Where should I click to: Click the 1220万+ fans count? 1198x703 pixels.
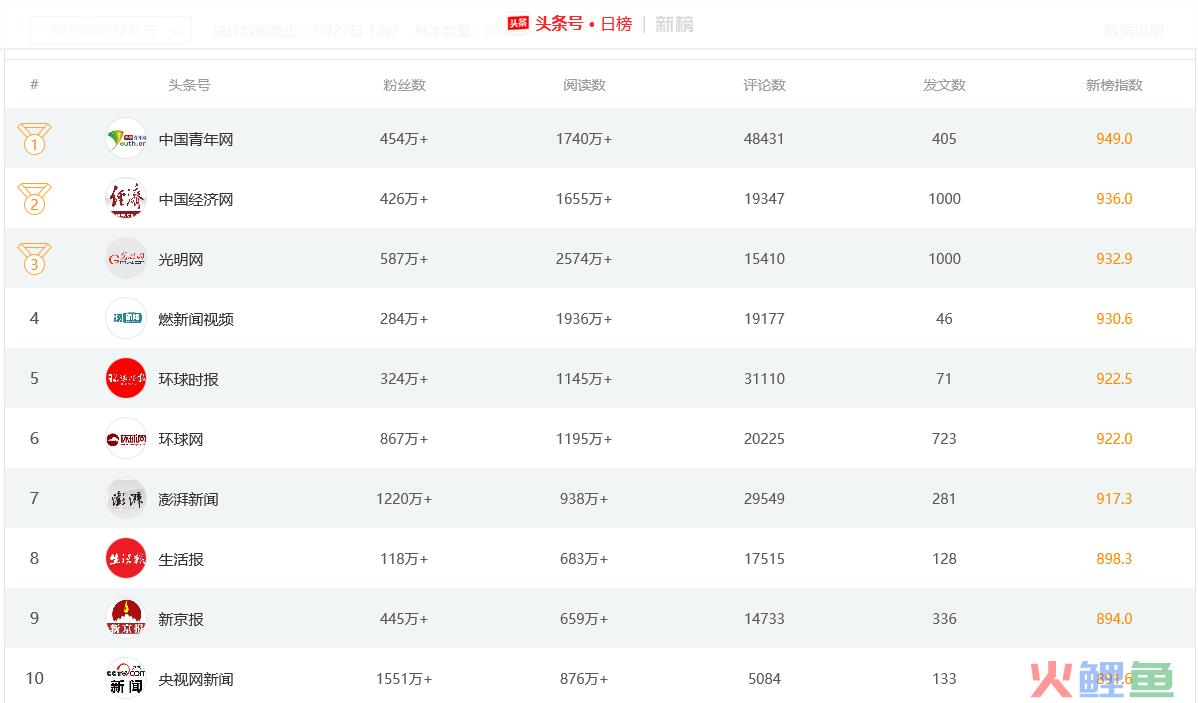pos(404,498)
